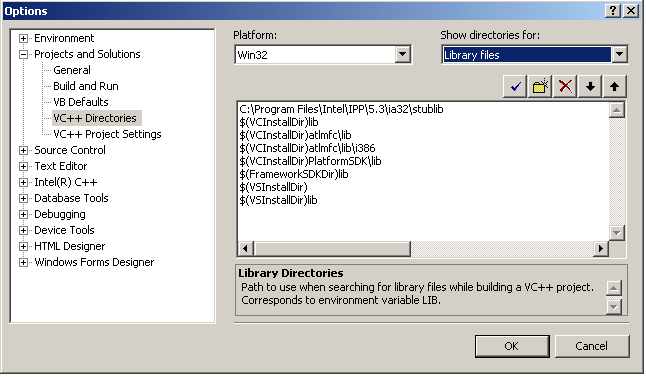This screenshot has width=646, height=377.
Task: Add a new directory line with the folder icon
Action: [x=540, y=87]
